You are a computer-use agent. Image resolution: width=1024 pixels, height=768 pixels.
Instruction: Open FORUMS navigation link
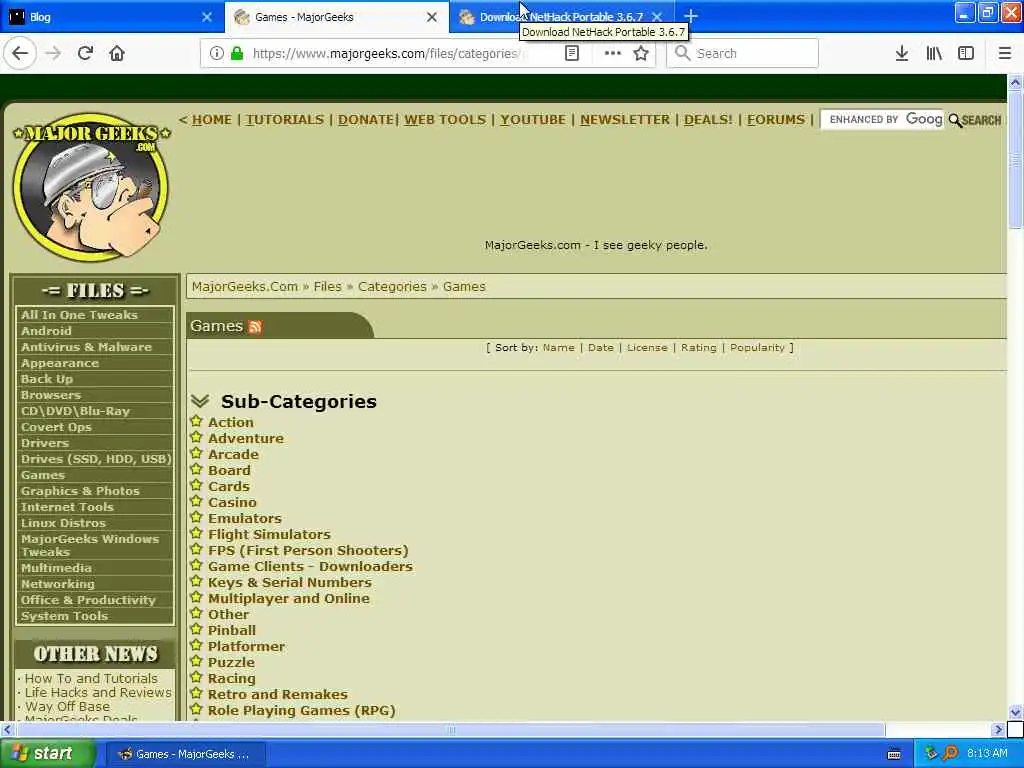776,120
